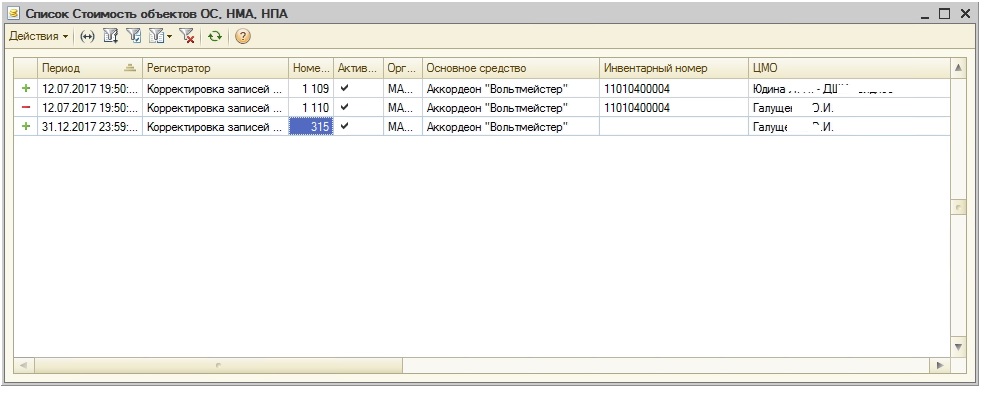985x393 pixels.
Task: Open the filter history funnel icon
Action: (x=156, y=36)
